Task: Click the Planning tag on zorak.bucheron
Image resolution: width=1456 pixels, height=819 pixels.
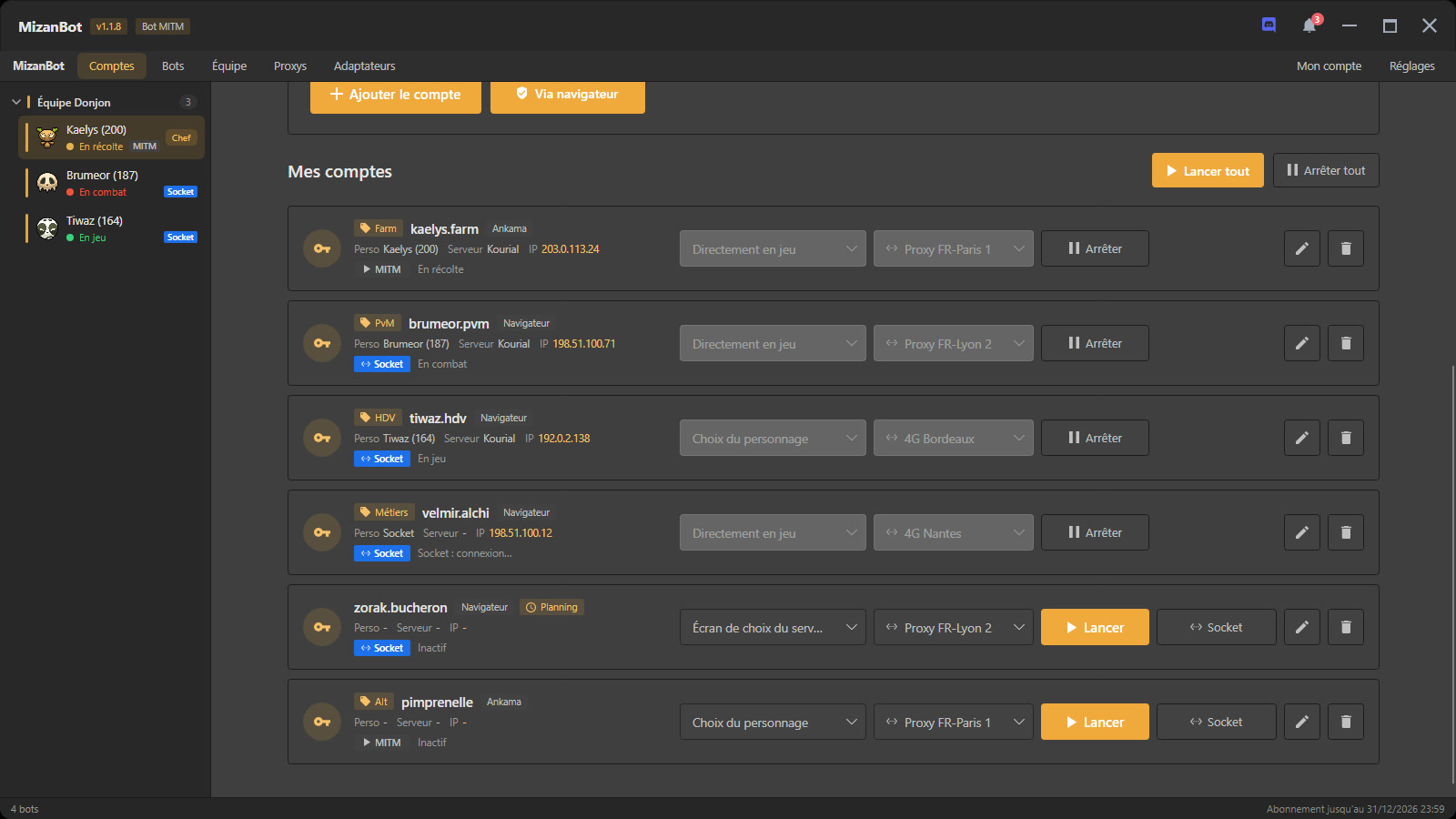Action: (x=551, y=607)
